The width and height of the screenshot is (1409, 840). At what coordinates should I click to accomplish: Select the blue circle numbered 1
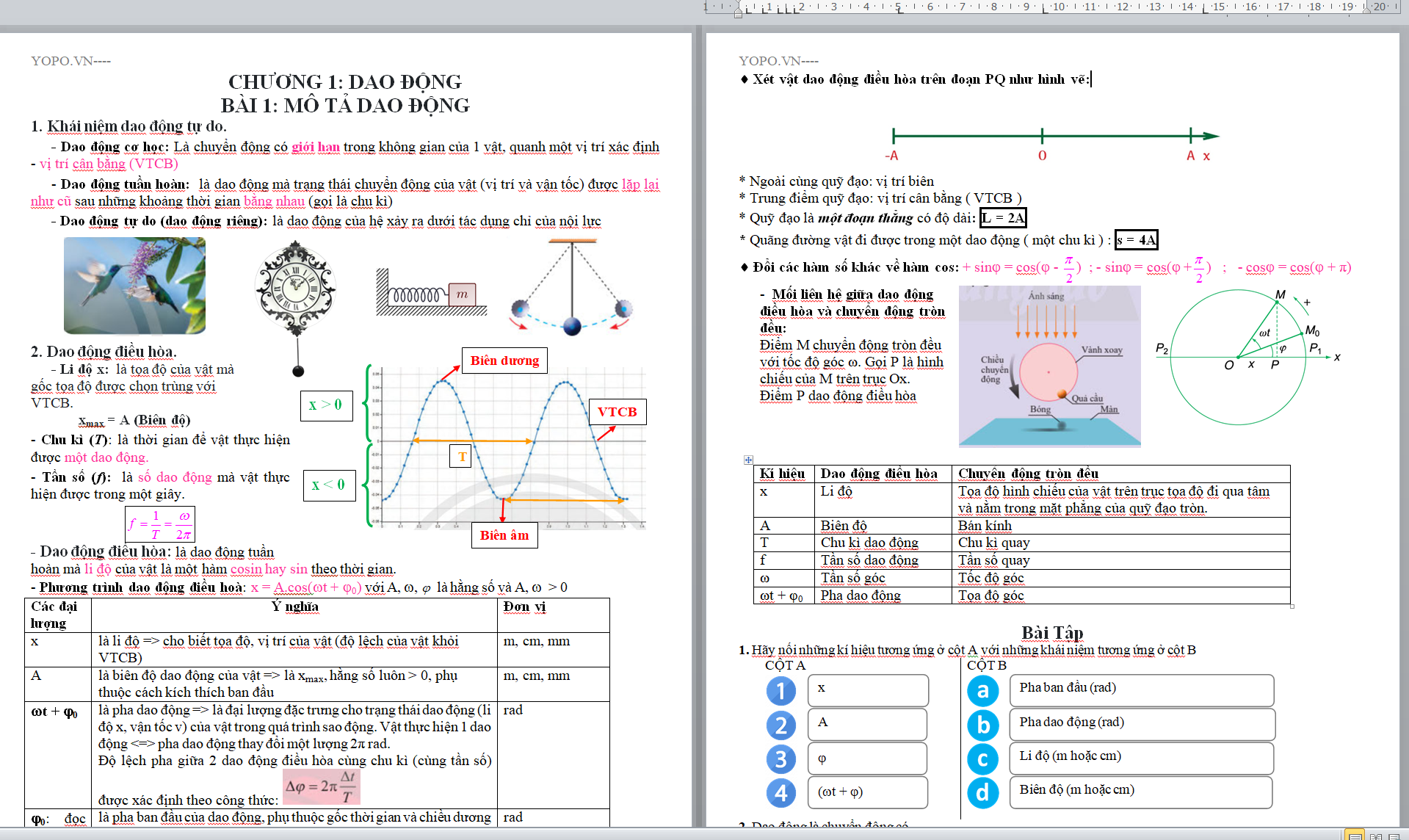[x=781, y=691]
